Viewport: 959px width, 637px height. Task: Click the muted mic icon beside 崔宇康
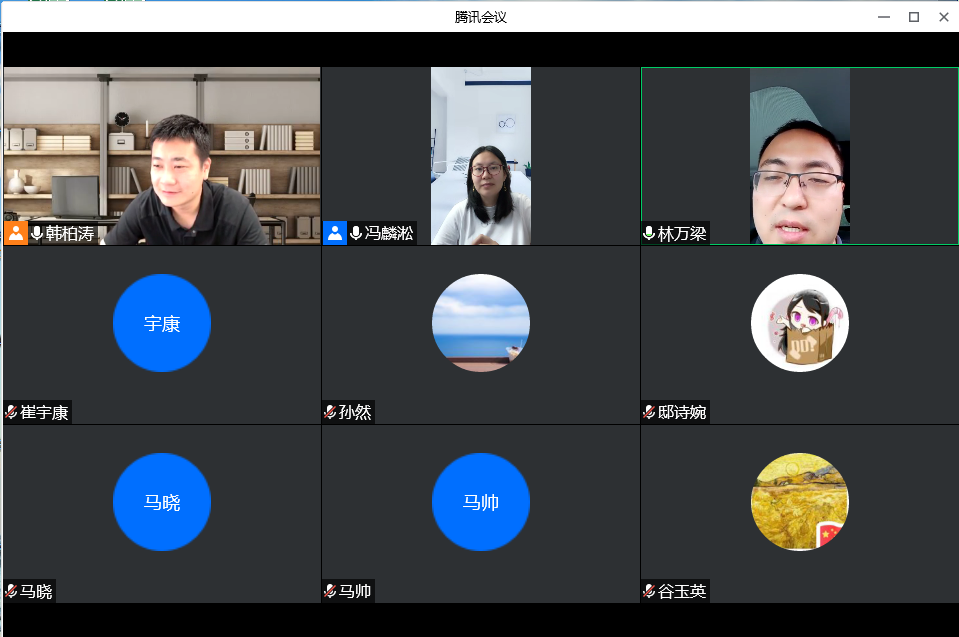click(11, 412)
